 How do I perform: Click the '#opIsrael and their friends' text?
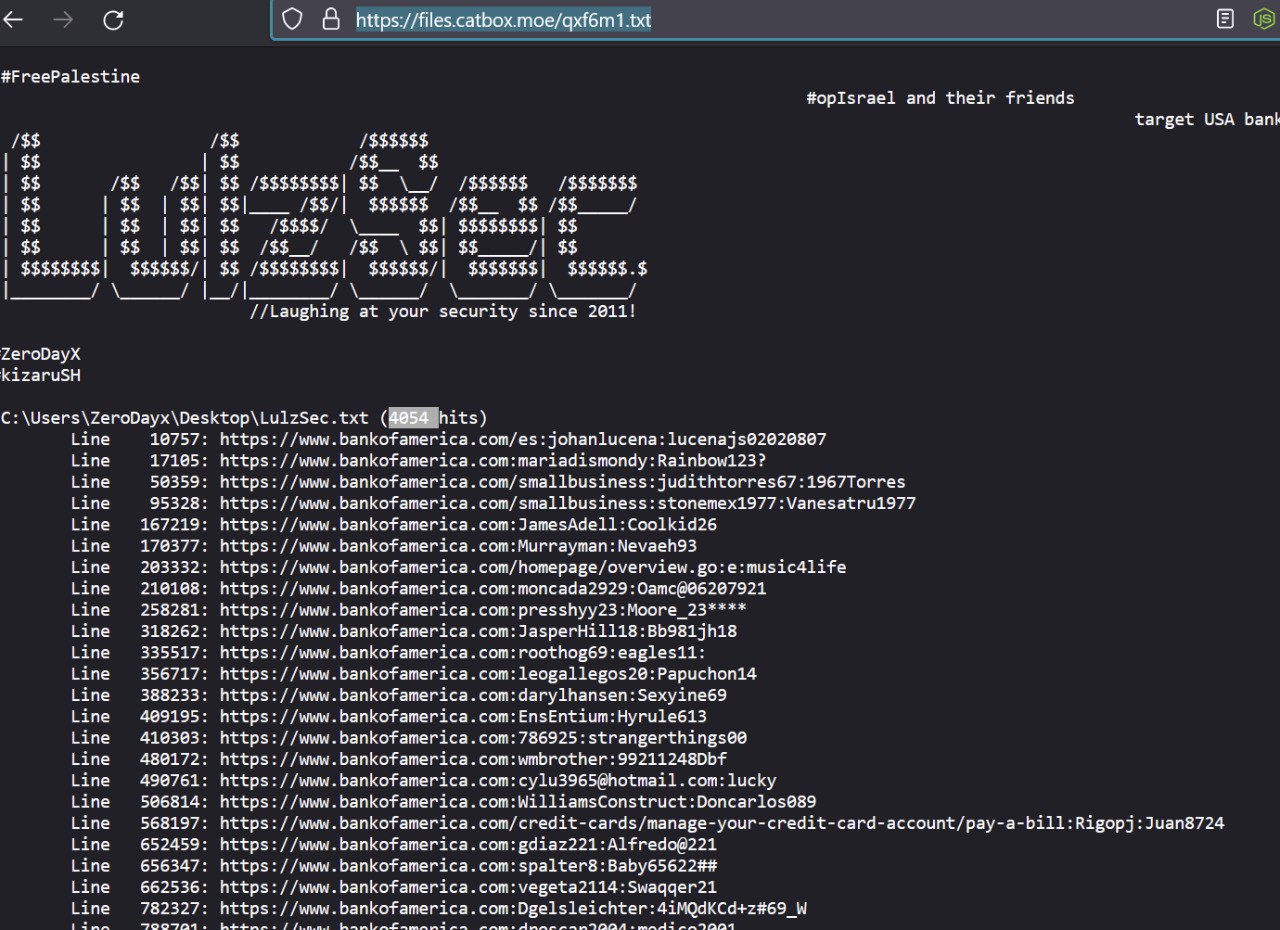[x=940, y=98]
